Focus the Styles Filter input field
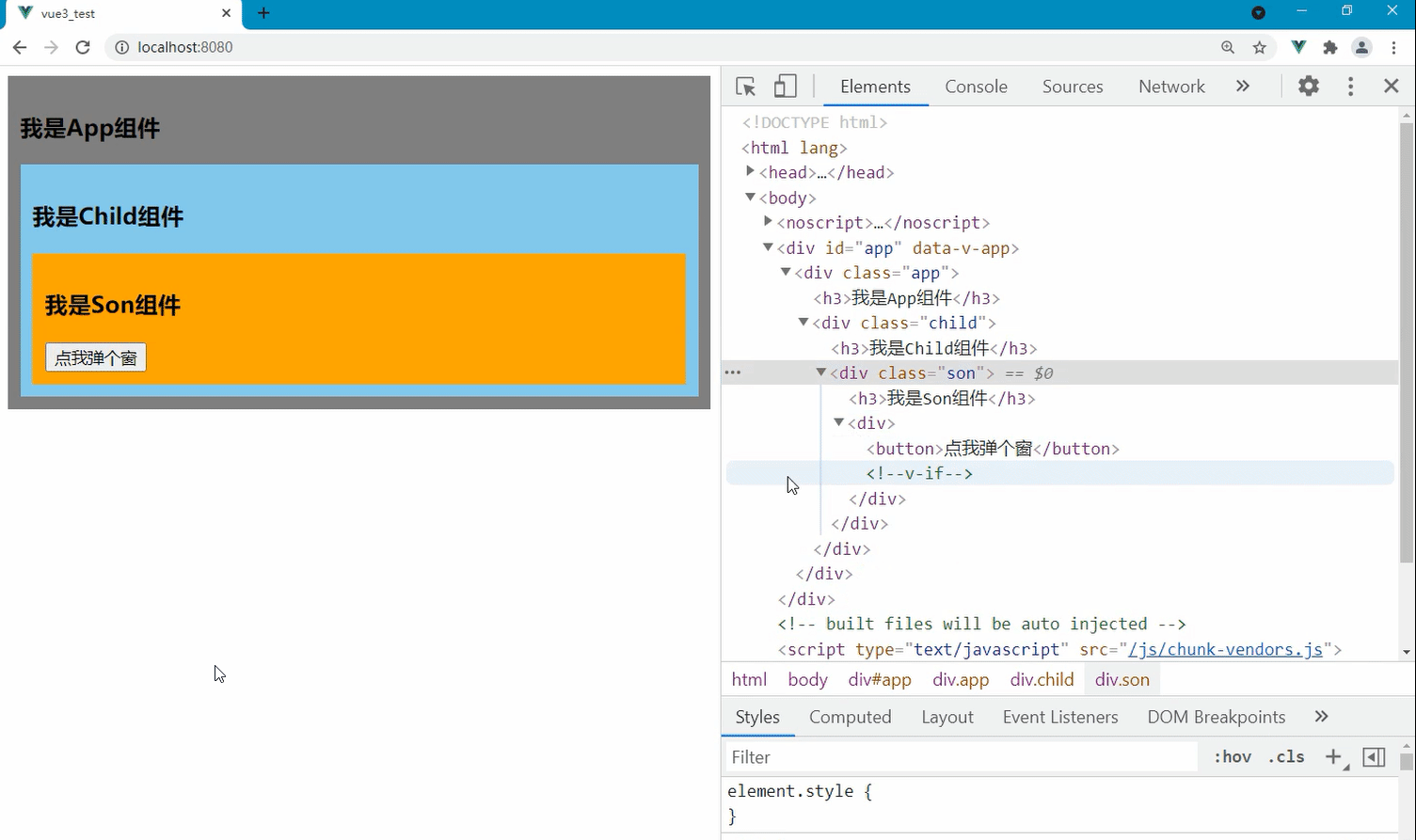1416x840 pixels. click(x=962, y=757)
